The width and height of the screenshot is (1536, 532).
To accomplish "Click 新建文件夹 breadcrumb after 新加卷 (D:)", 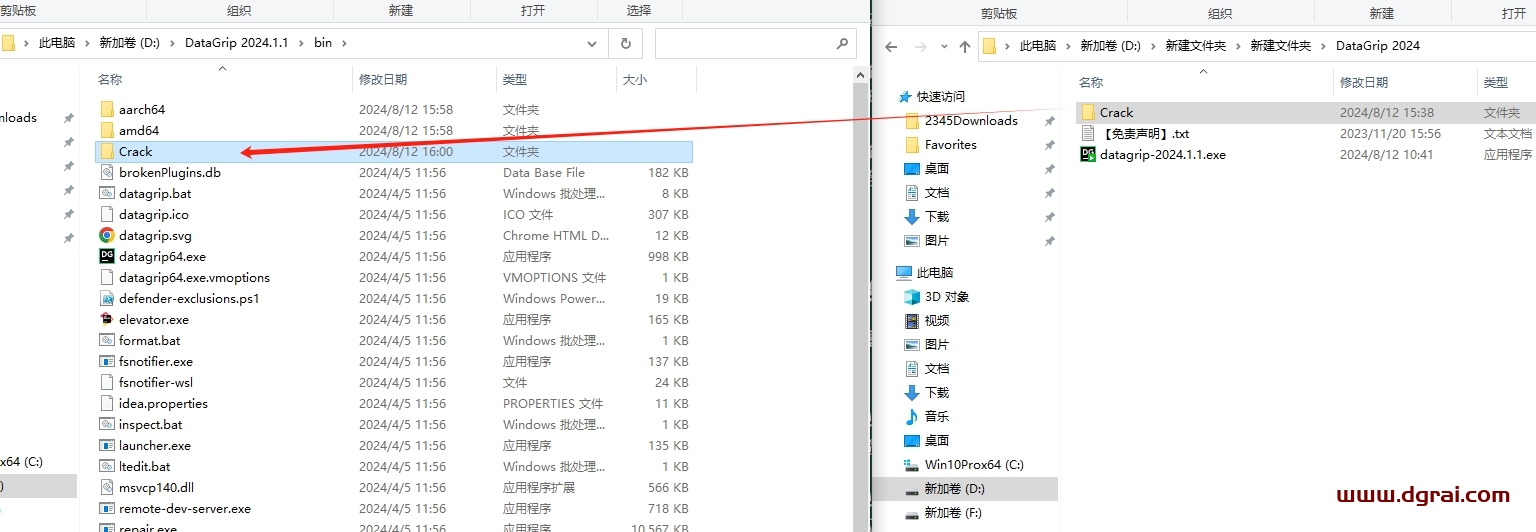I will pyautogui.click(x=1195, y=46).
